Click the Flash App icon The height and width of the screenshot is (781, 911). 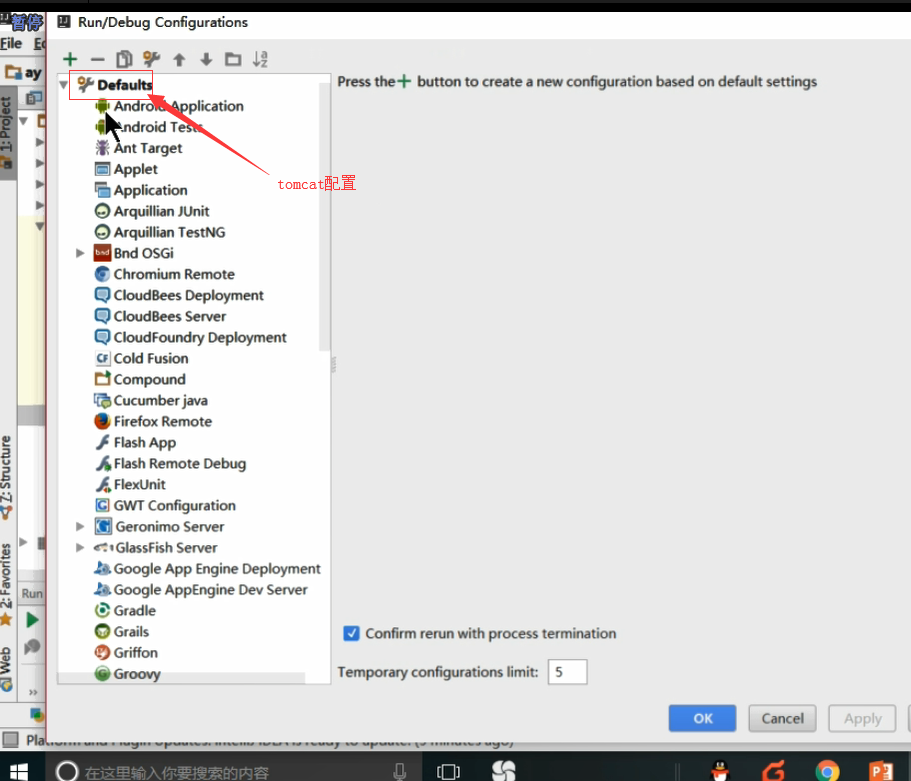[102, 442]
